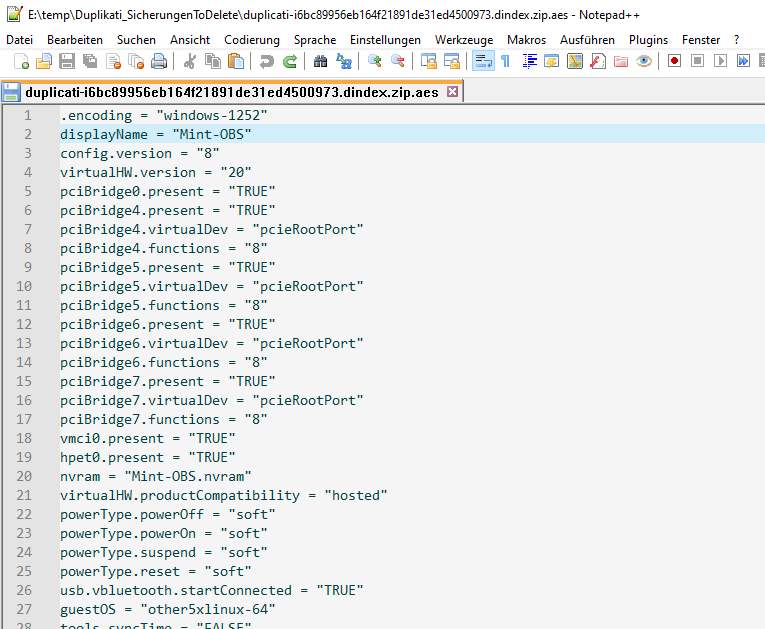The height and width of the screenshot is (629, 765).
Task: Click pciBridge7.virtualDev = "pcieRootPort" line
Action: point(211,400)
